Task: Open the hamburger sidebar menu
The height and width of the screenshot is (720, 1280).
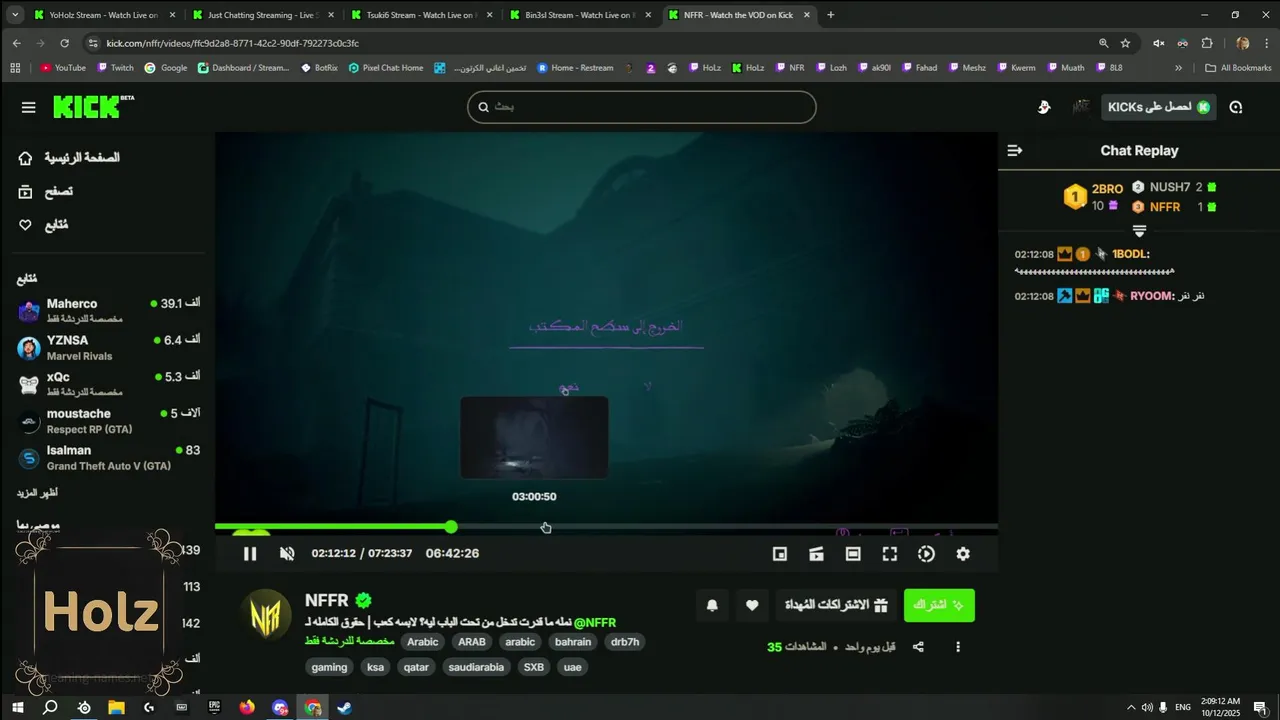Action: tap(28, 107)
